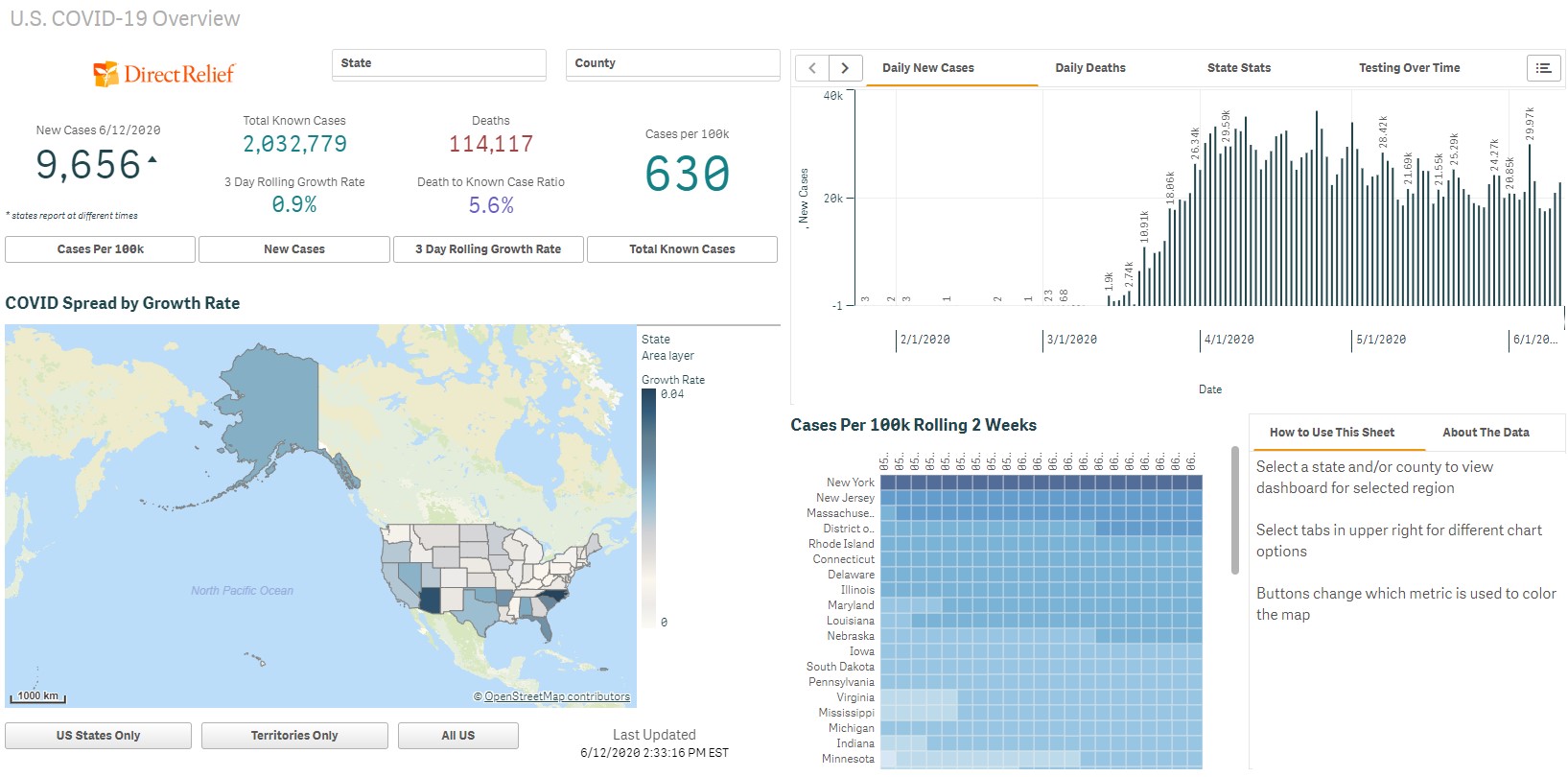Open the County filter dropdown
The height and width of the screenshot is (777, 1568).
click(672, 63)
